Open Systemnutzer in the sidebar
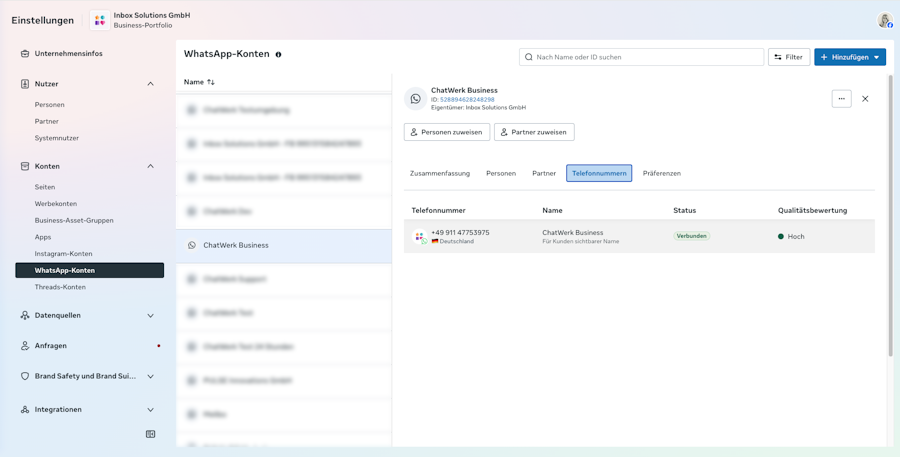Viewport: 900px width, 457px height. click(x=57, y=138)
